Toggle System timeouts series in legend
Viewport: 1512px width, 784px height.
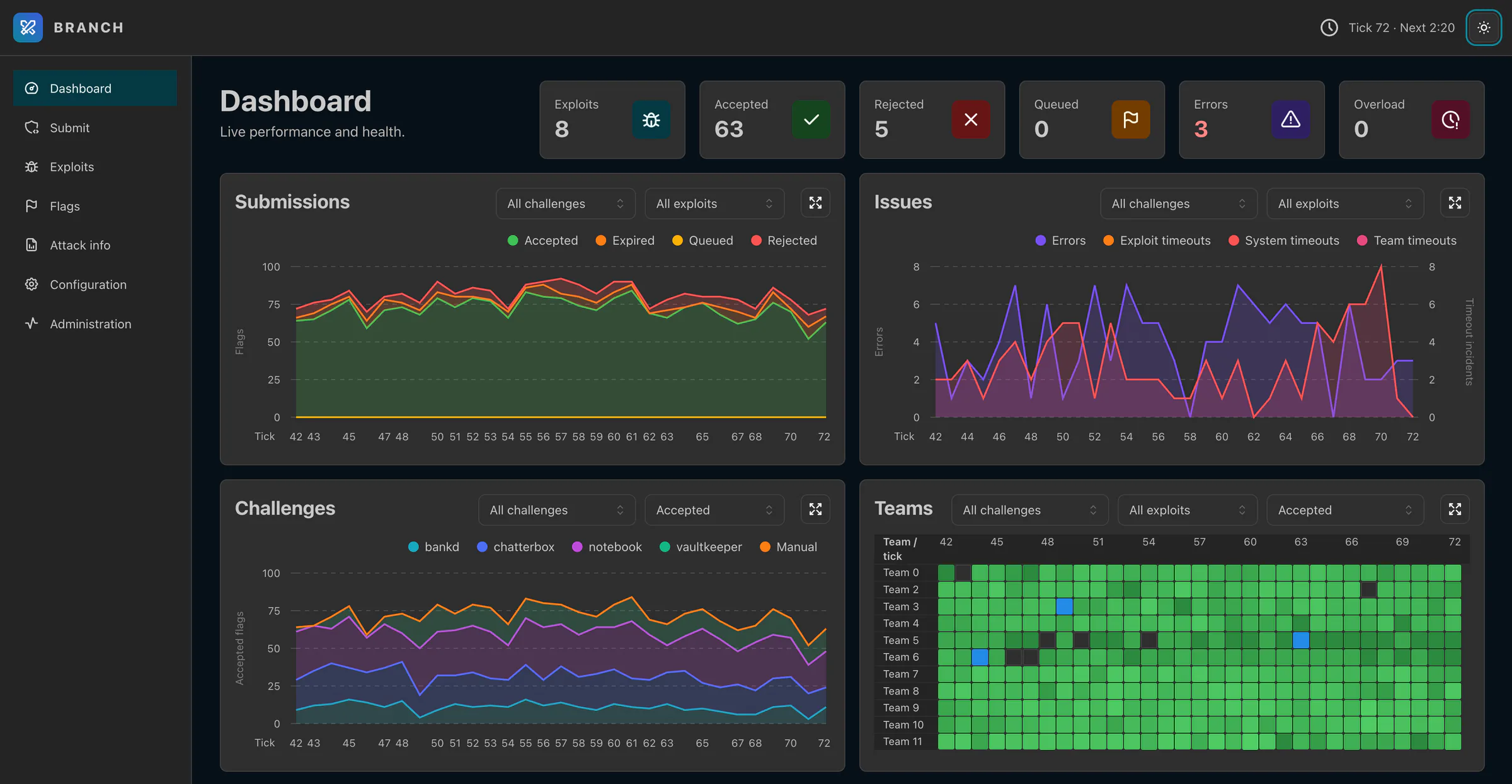(x=1284, y=241)
